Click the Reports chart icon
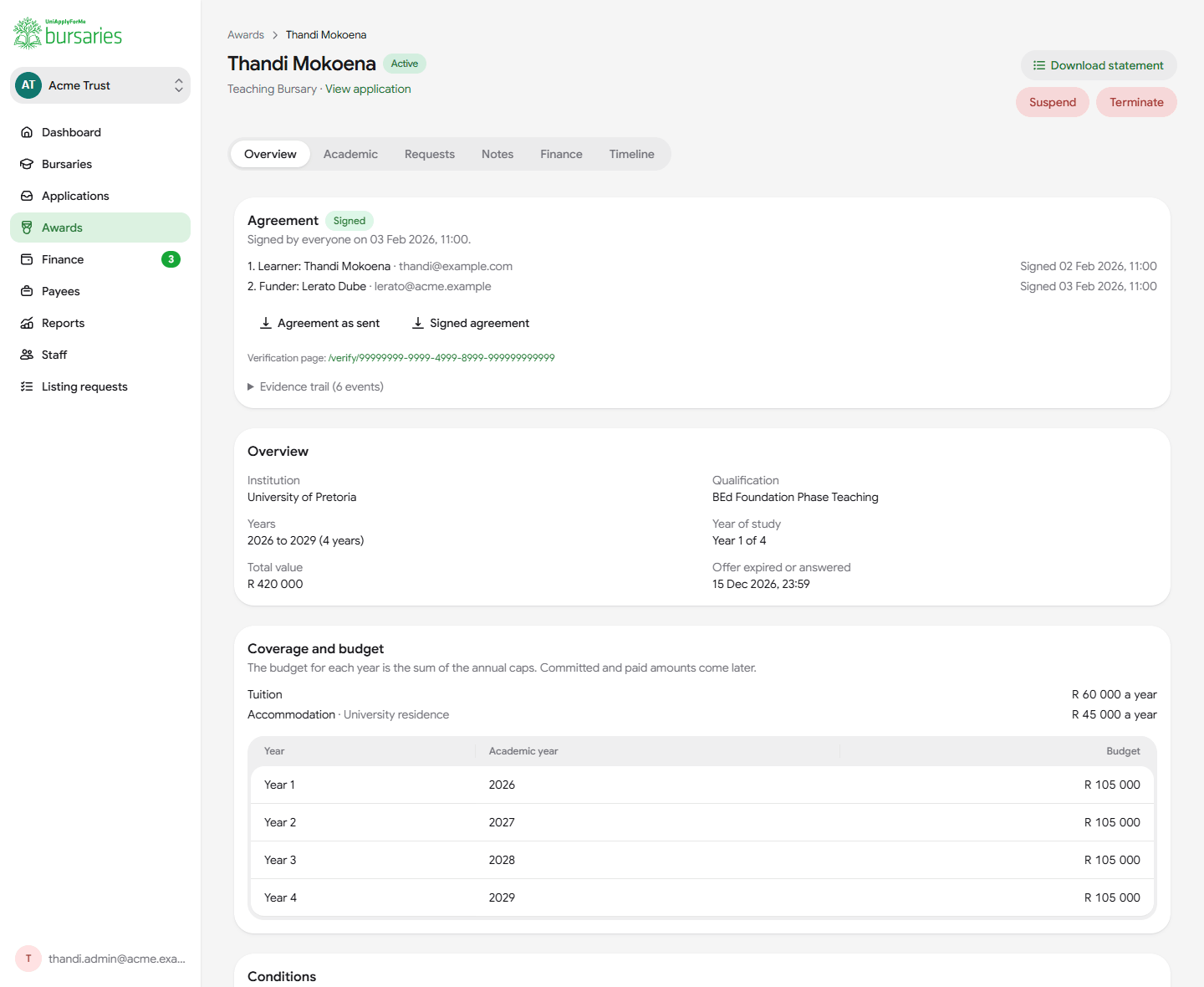The width and height of the screenshot is (1204, 987). [27, 323]
